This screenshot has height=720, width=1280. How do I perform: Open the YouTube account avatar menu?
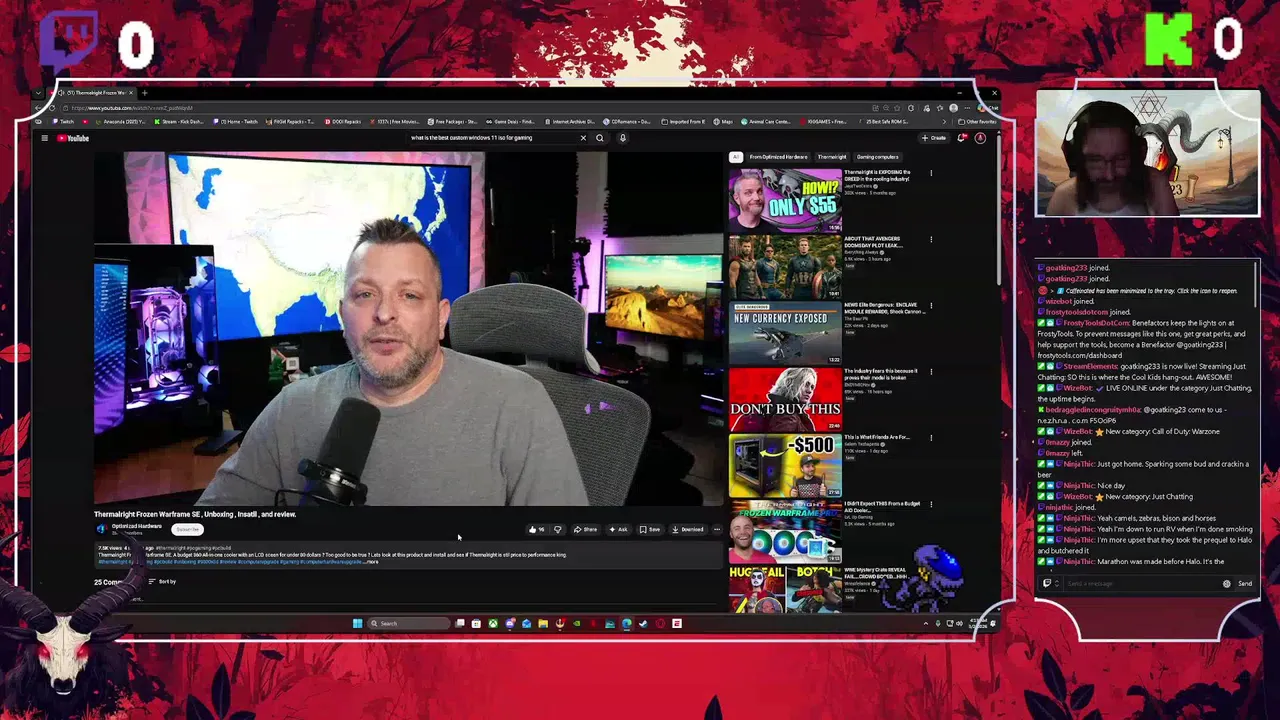pos(980,138)
